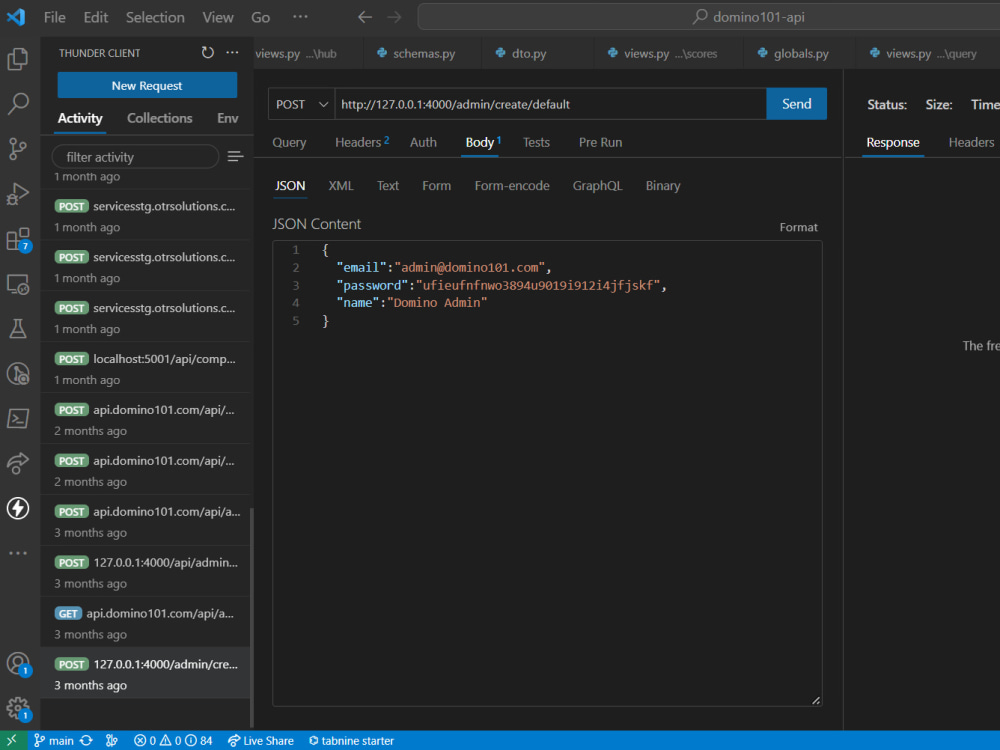Open the Remote Explorer icon

tap(18, 284)
